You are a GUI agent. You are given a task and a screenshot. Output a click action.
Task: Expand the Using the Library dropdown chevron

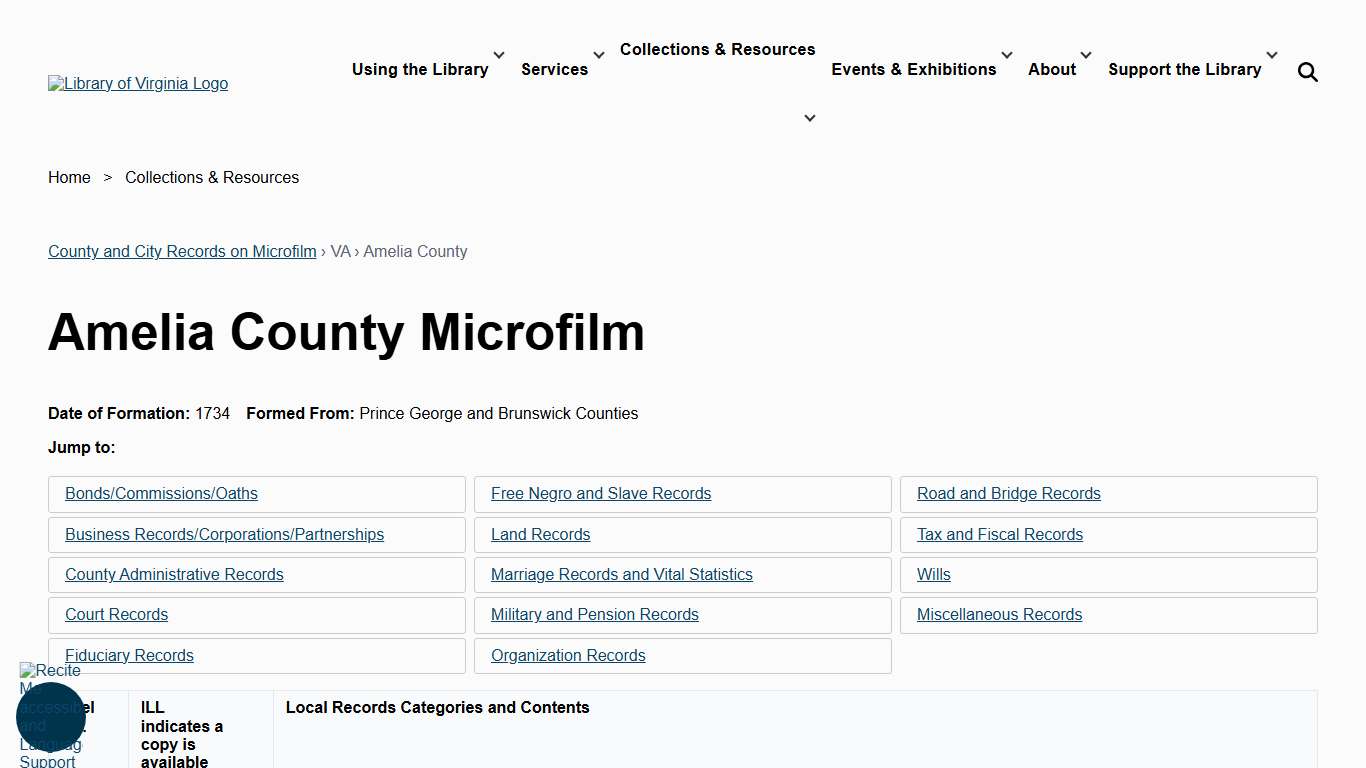[x=497, y=55]
